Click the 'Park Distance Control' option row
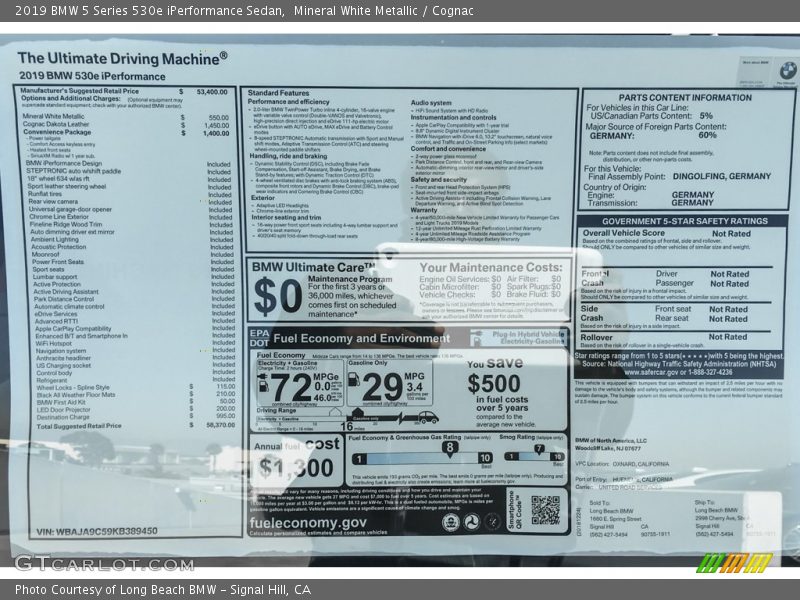 (134, 299)
